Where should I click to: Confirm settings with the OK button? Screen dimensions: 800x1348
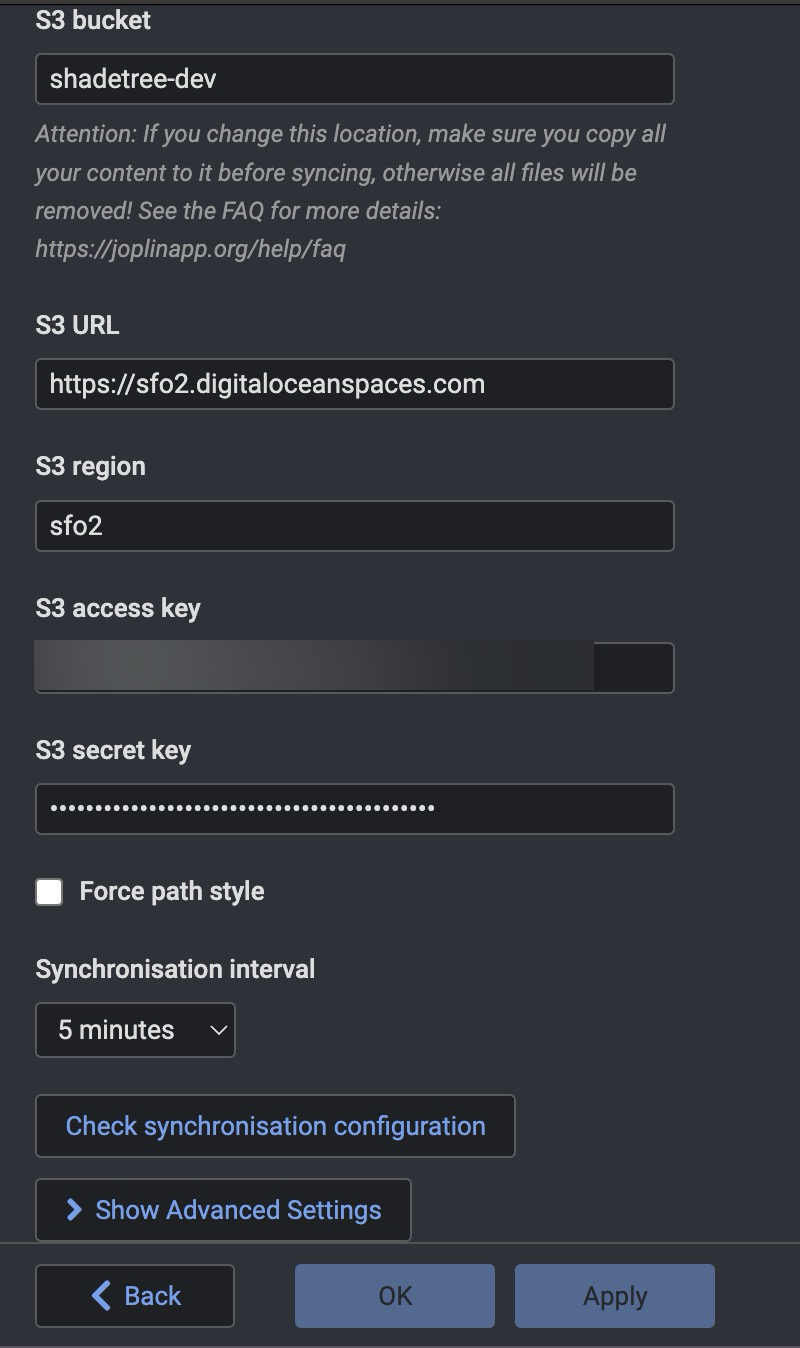395,1296
